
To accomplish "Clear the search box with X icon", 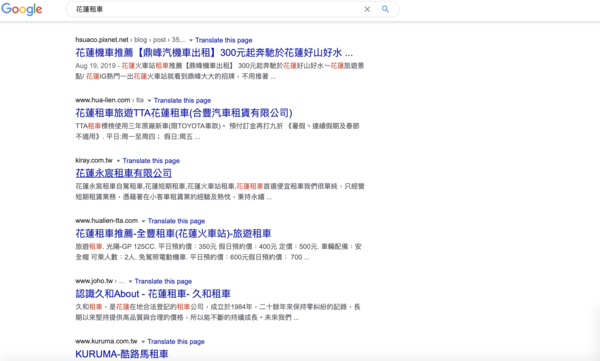I will coord(367,9).
